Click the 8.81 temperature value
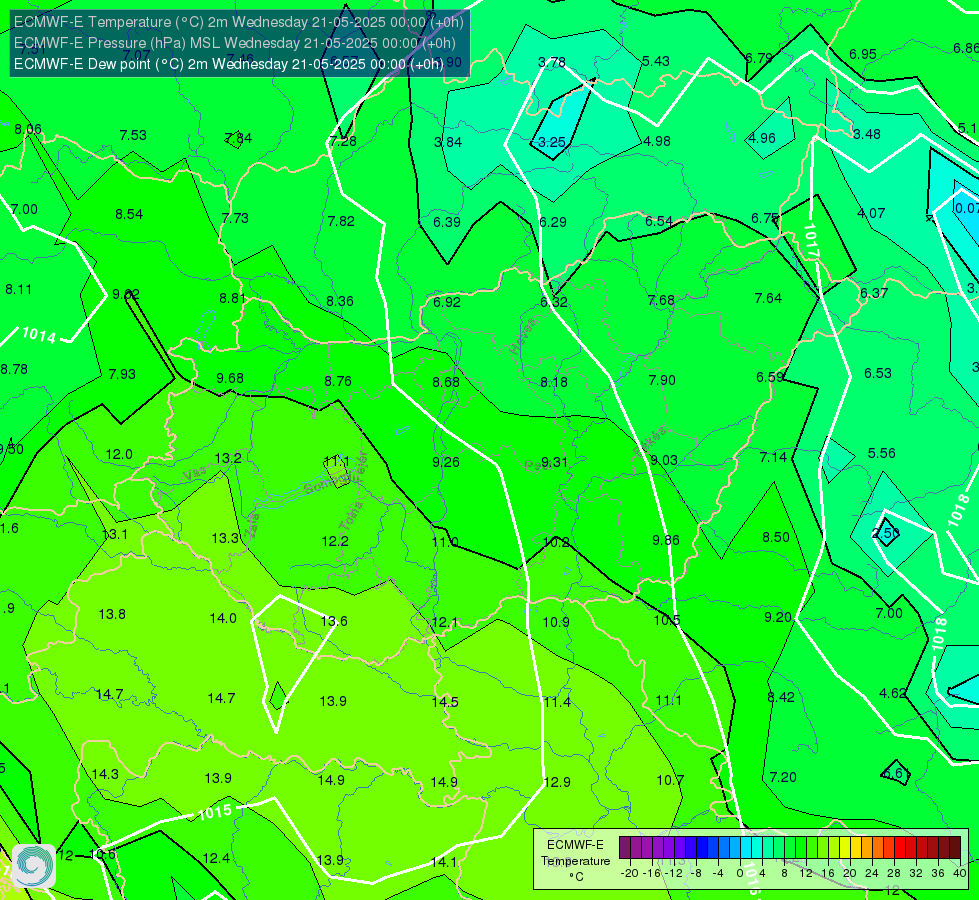The width and height of the screenshot is (979, 900). pos(233,299)
